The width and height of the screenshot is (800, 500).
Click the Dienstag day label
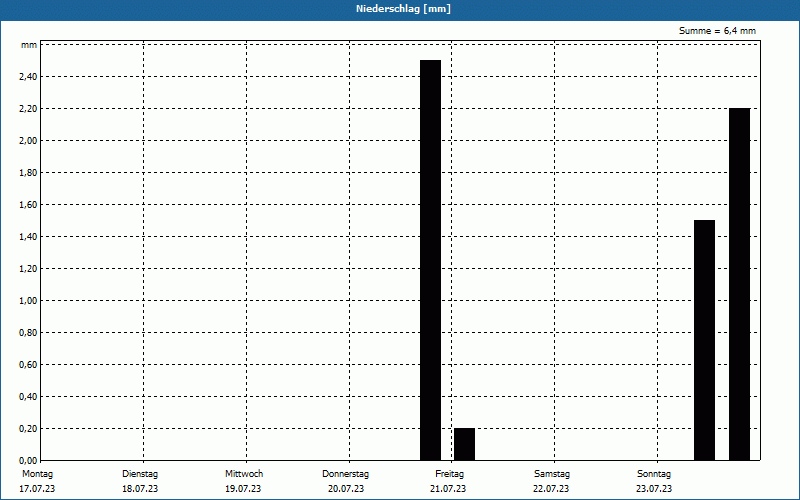[x=140, y=474]
